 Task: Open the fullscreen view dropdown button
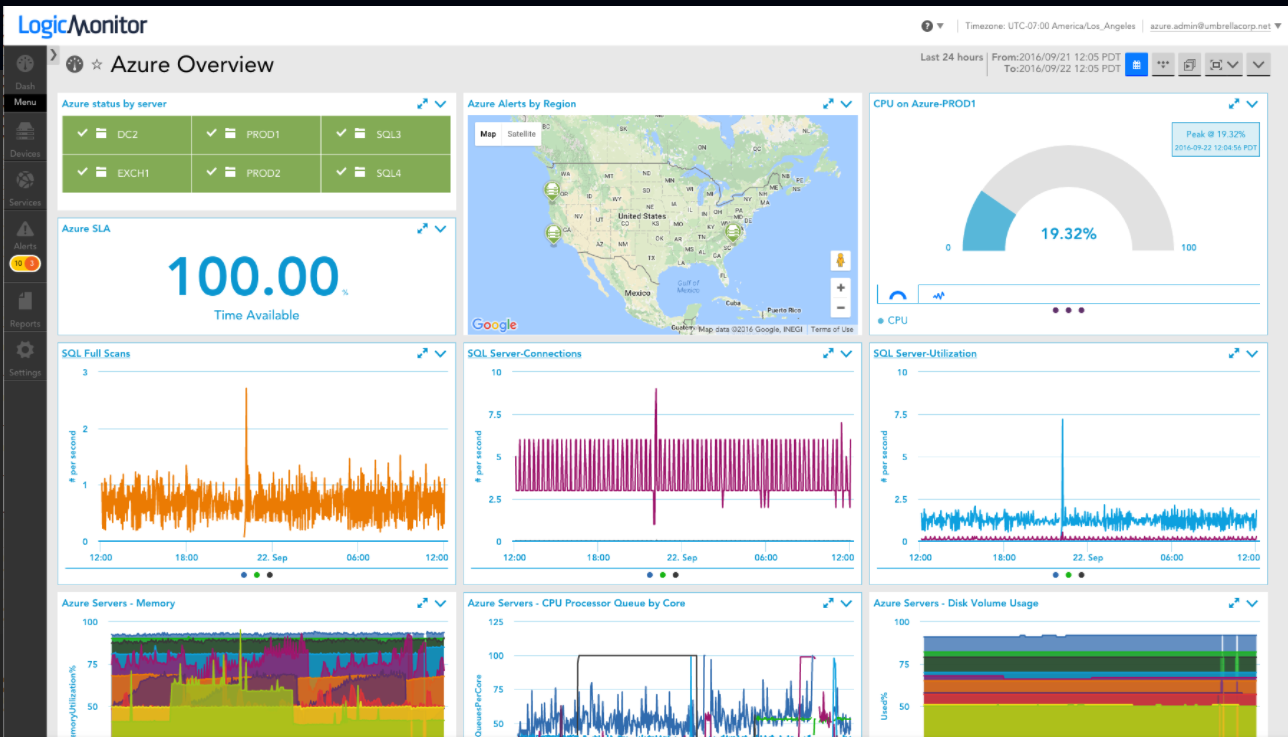(x=1223, y=65)
